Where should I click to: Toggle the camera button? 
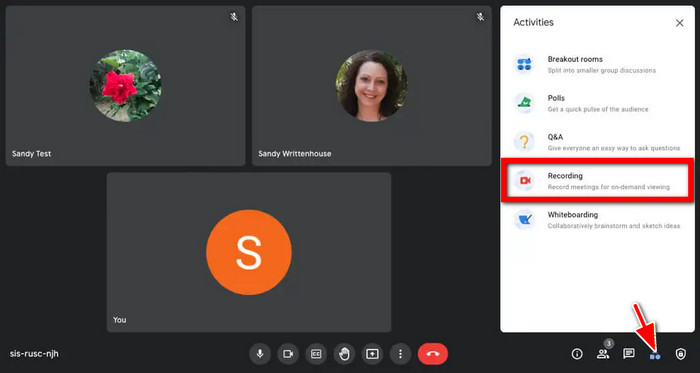tap(288, 354)
